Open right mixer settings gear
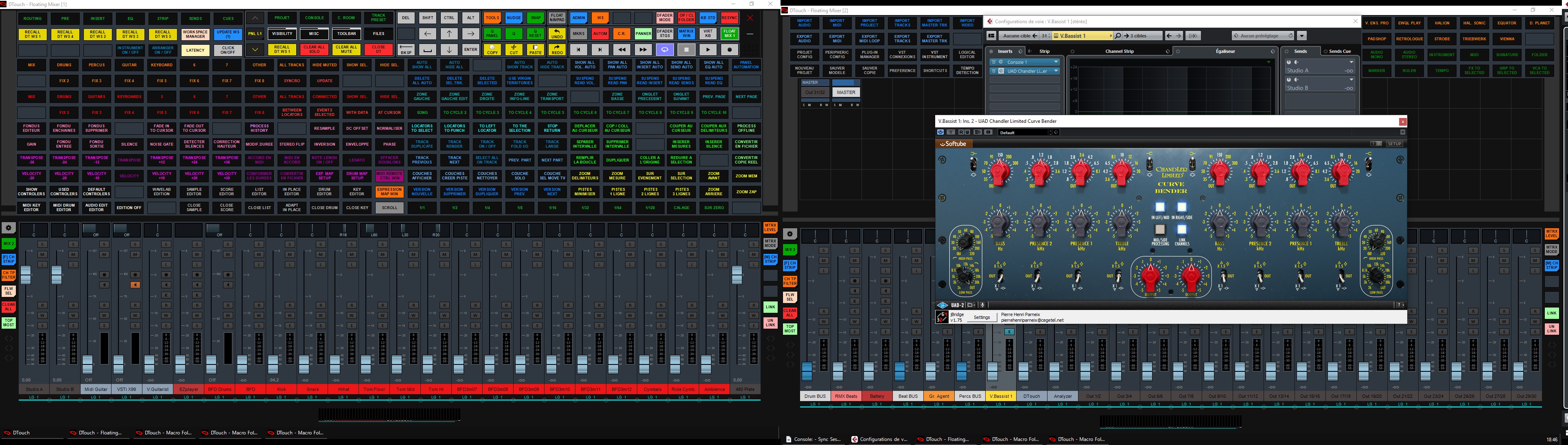The height and width of the screenshot is (445, 1568). tap(789, 234)
